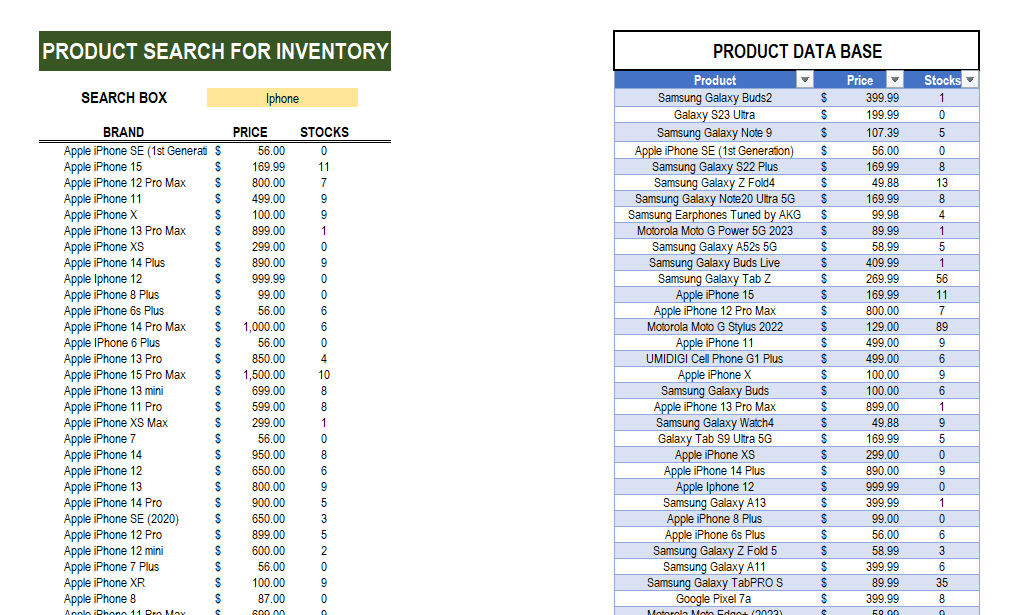The width and height of the screenshot is (1022, 615).
Task: Select Apple iPhone 15 in search results
Action: [x=103, y=167]
